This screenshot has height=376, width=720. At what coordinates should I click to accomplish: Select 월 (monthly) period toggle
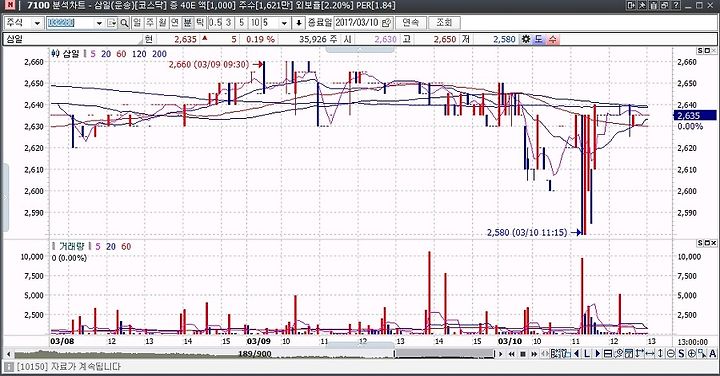pos(162,22)
